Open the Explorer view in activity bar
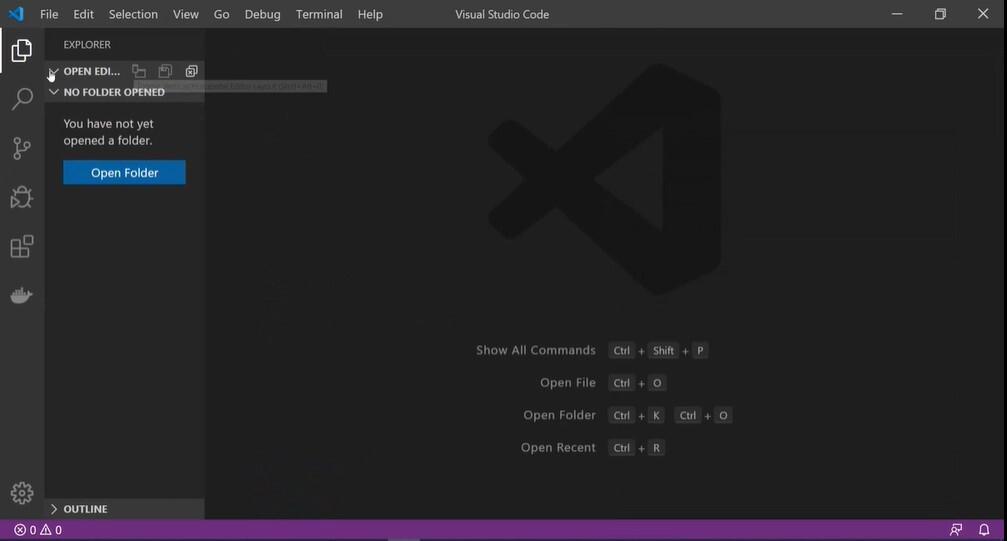 (21, 50)
